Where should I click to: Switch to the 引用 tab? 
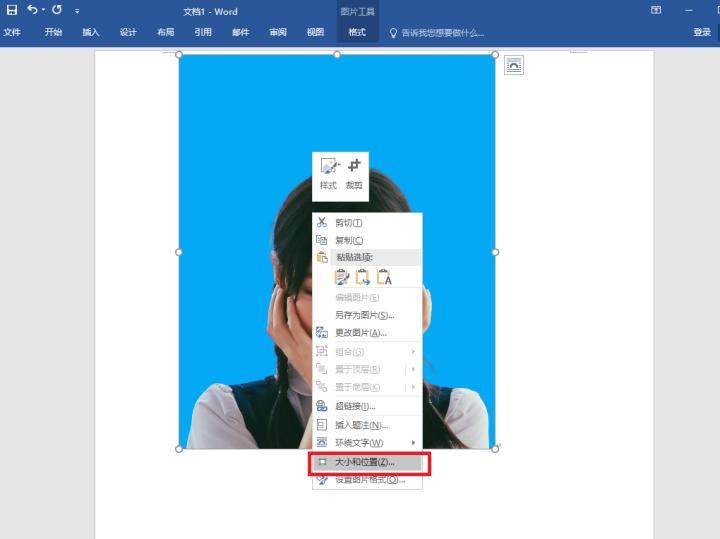coord(203,32)
